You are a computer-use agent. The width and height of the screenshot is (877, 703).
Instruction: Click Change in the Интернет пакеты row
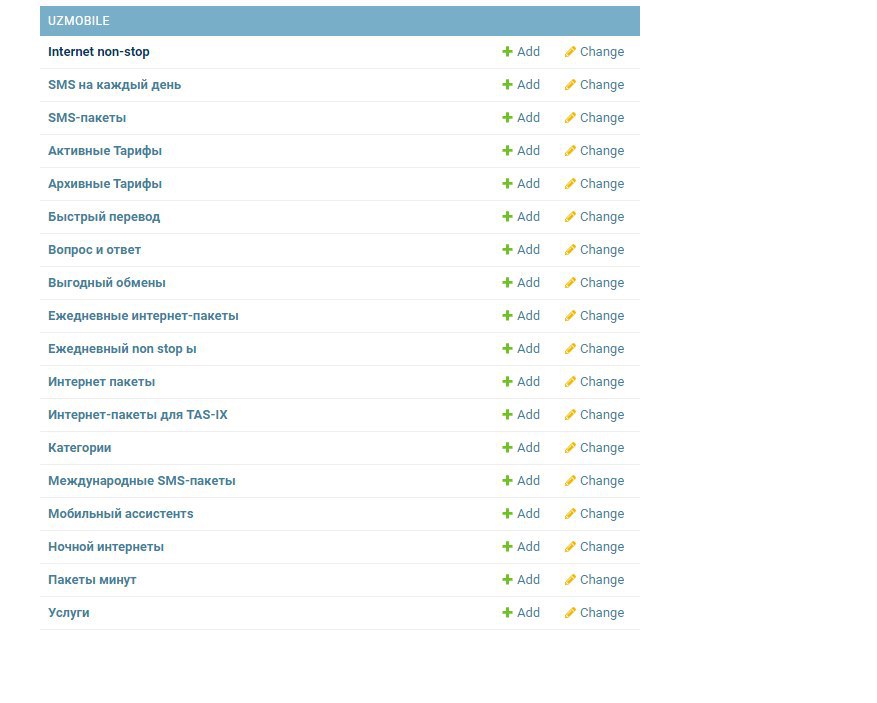594,381
